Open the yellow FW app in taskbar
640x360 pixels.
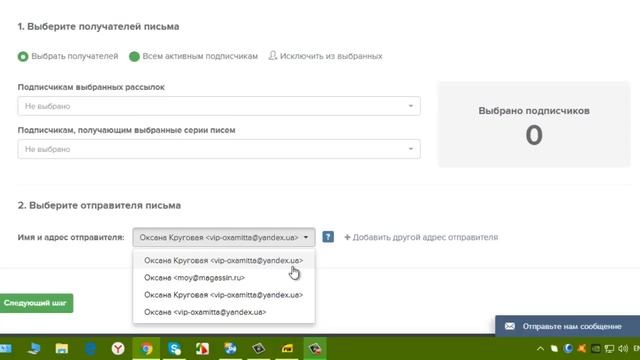coord(287,349)
